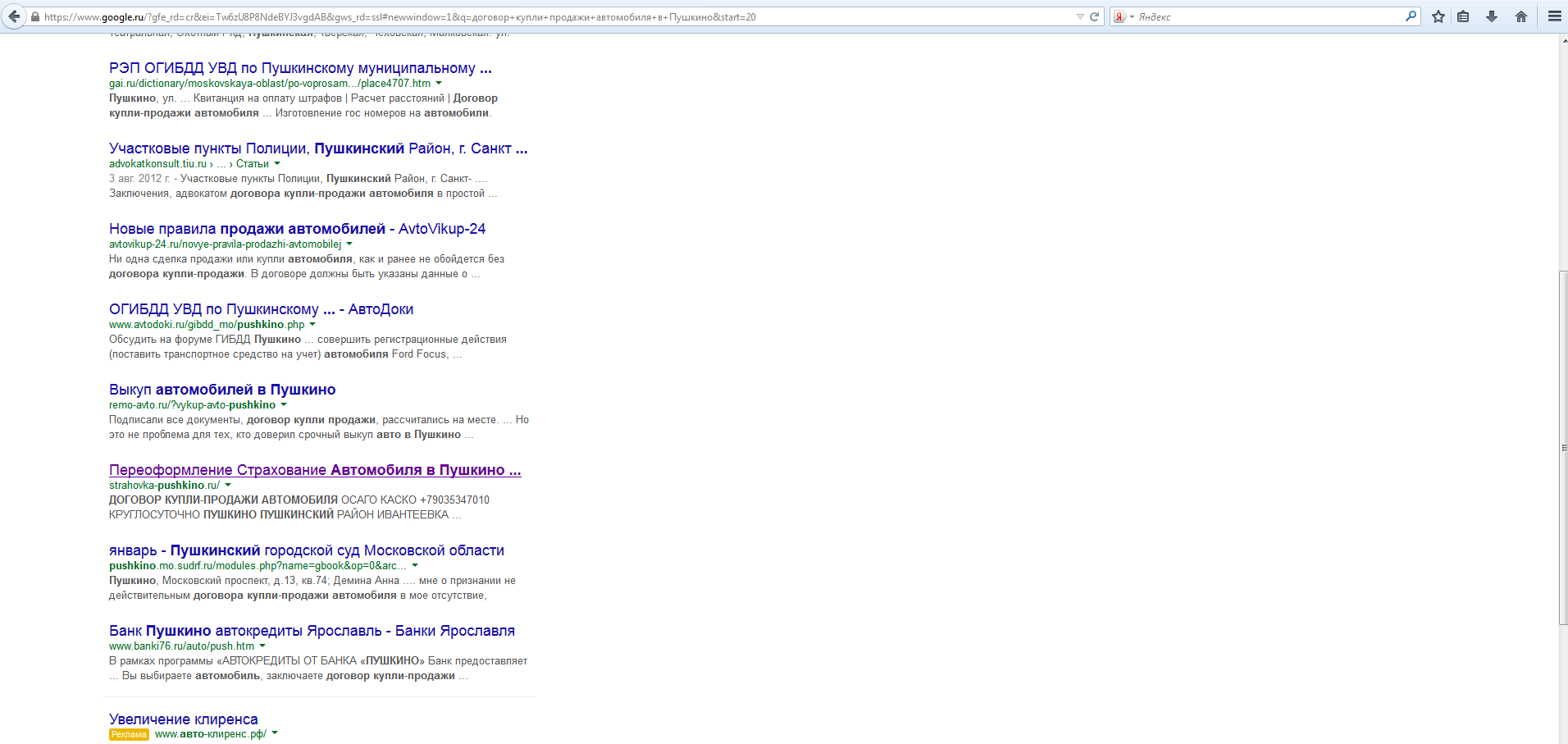Screen dimensions: 1568x744
Task: Click the browser back arrow button
Action: point(14,16)
